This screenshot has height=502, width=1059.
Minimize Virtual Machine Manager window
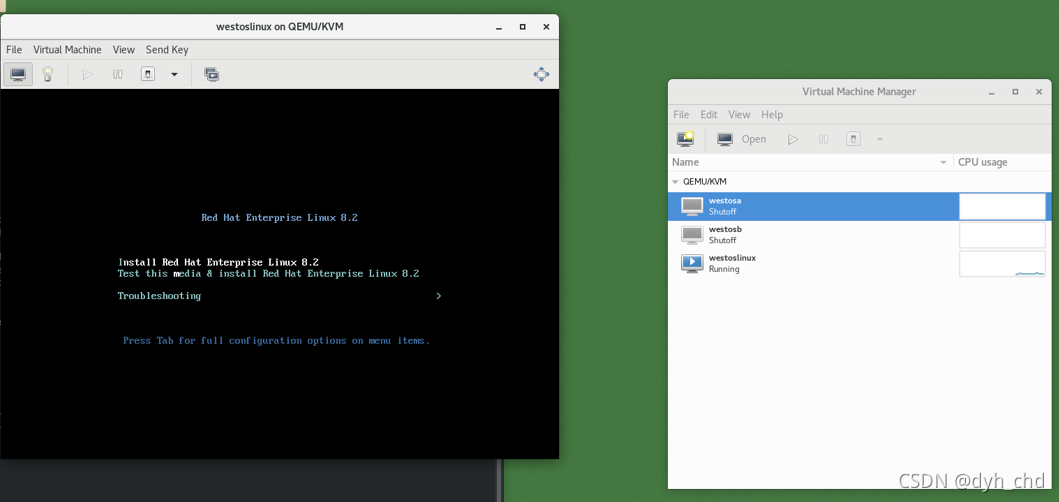991,92
